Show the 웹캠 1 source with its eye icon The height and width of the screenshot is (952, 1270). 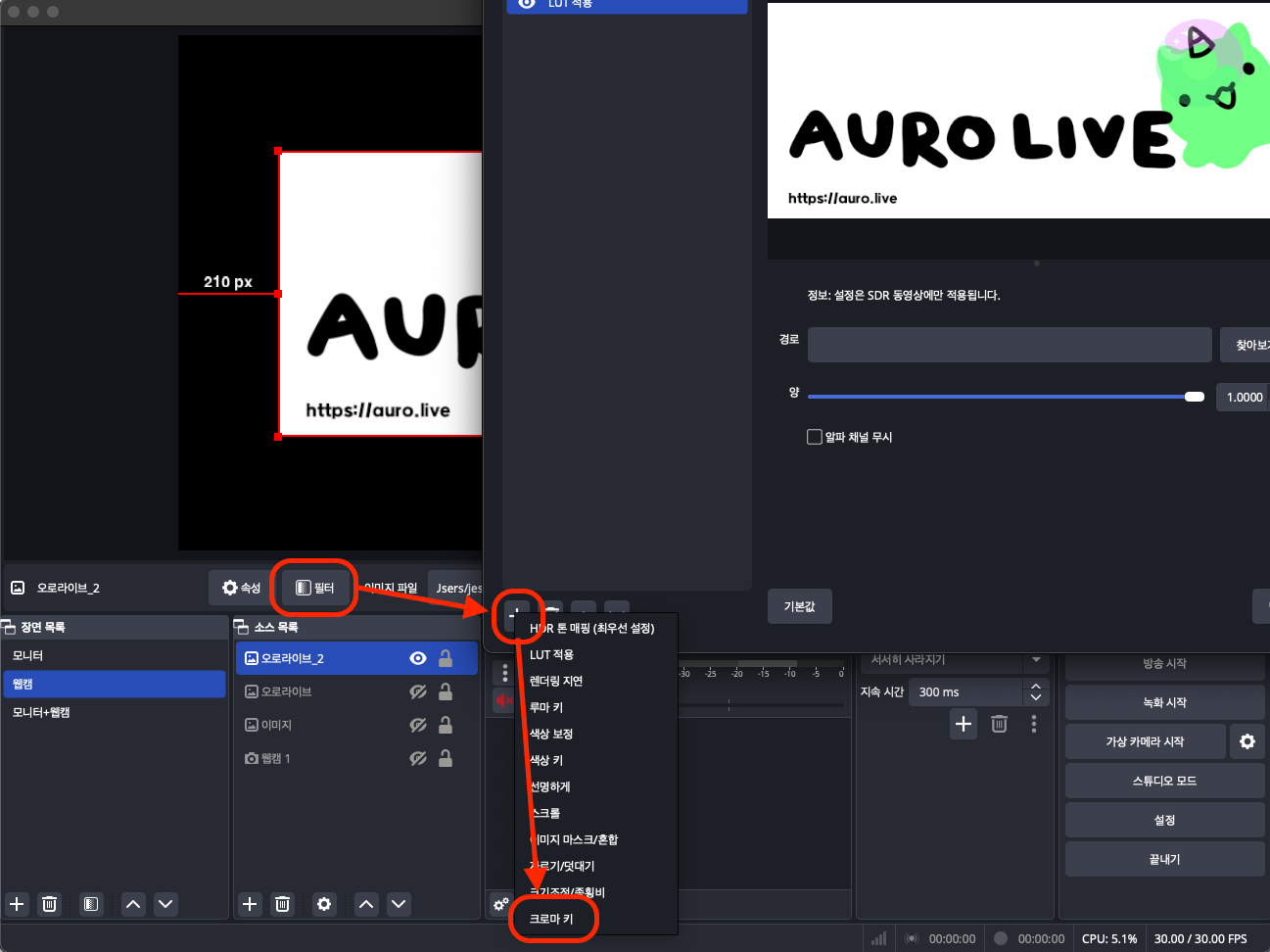coord(418,758)
